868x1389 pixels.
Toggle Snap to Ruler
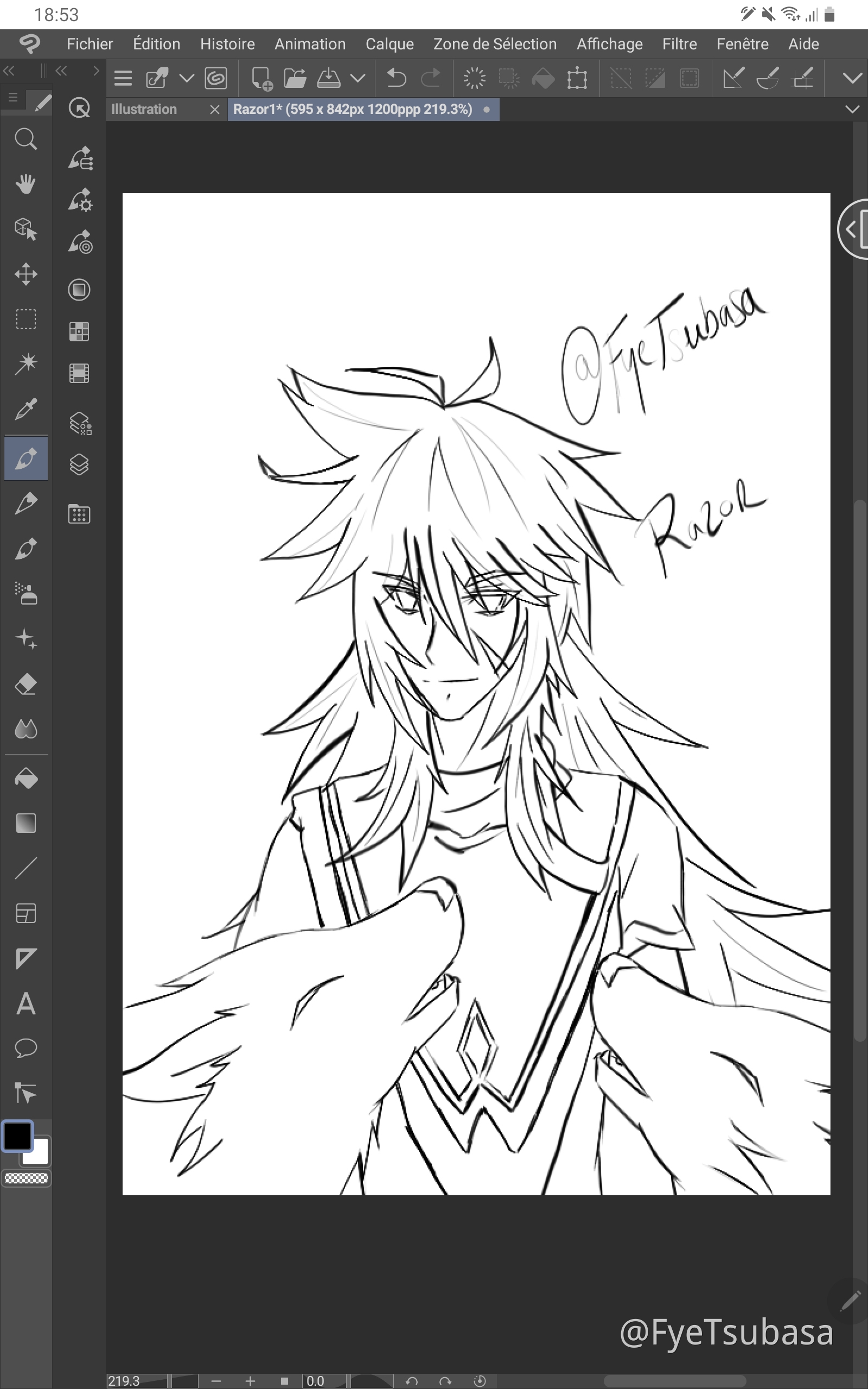click(733, 78)
